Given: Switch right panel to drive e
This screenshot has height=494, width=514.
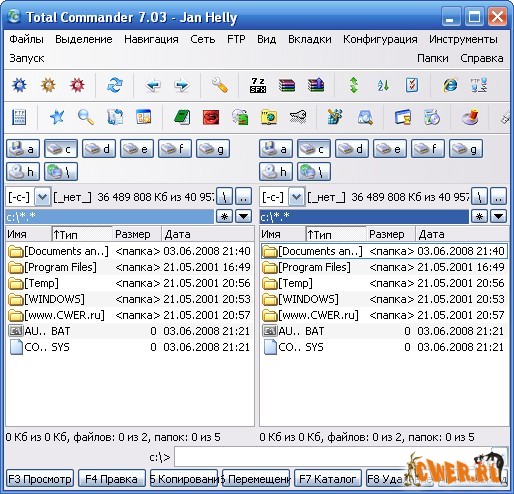Looking at the screenshot, I should point(390,149).
